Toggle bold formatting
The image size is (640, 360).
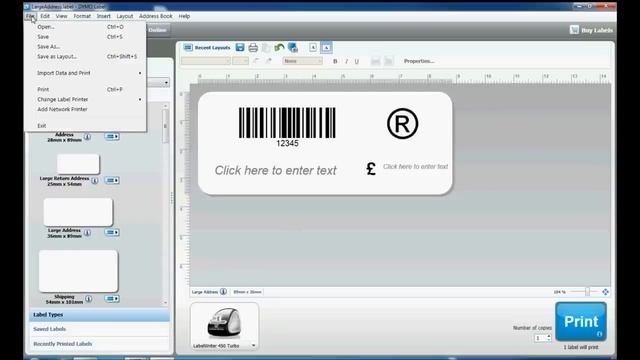pos(335,61)
